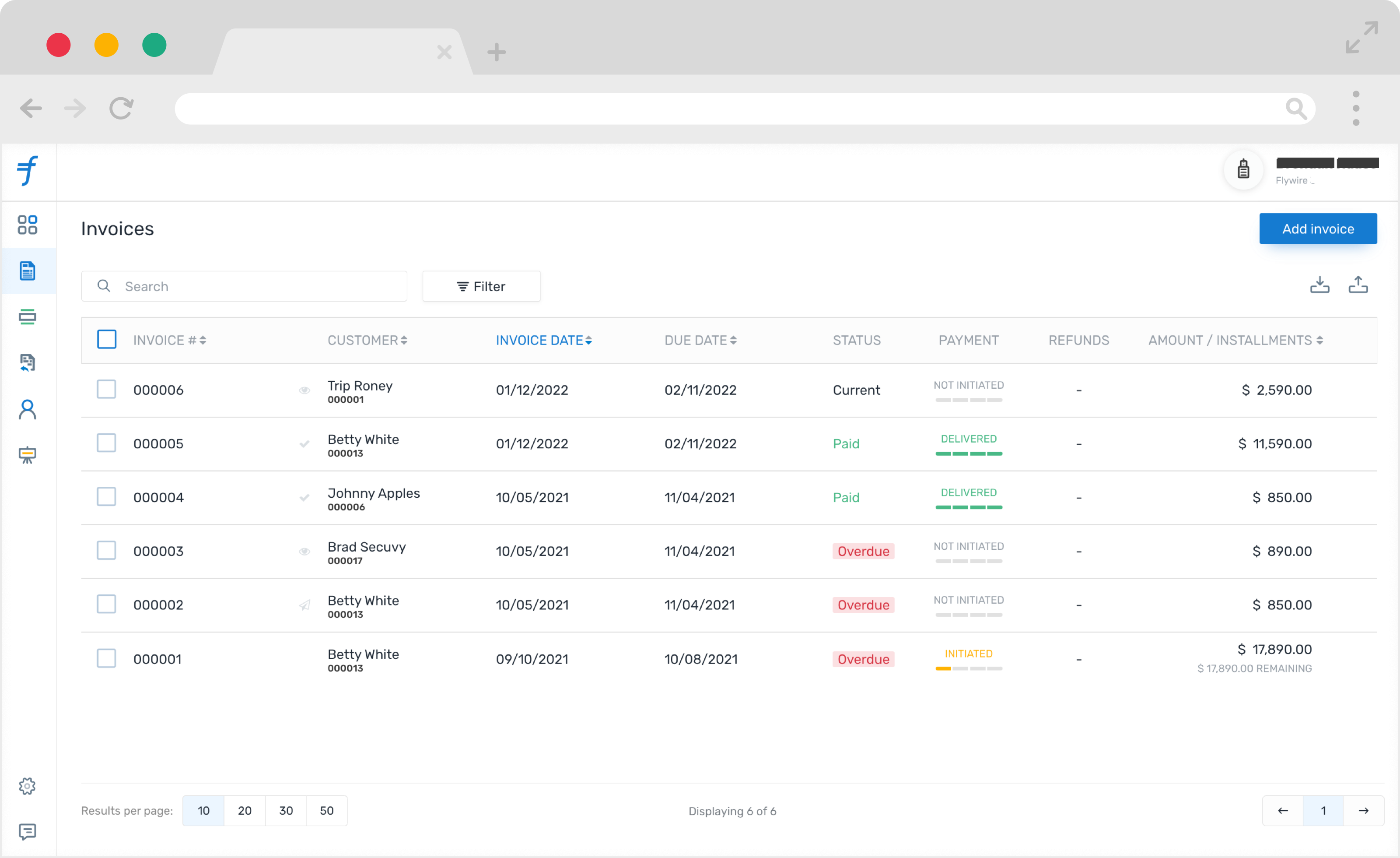The image size is (1400, 858).
Task: Download invoices using the download icon
Action: click(x=1320, y=285)
